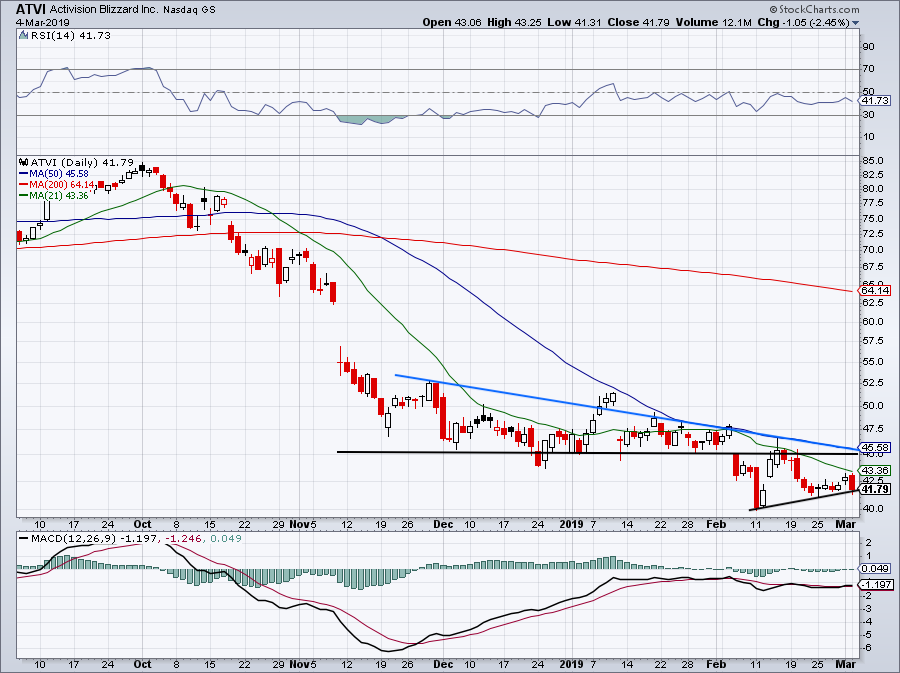Click the 64.14 MA(200) price axis tag
The height and width of the screenshot is (673, 900).
875,291
